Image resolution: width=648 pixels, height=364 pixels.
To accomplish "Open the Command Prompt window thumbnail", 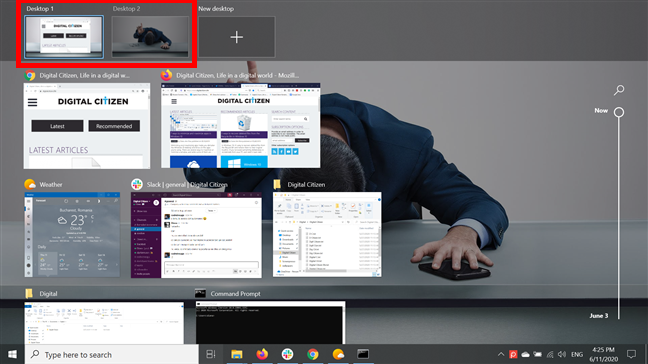I will (270, 323).
